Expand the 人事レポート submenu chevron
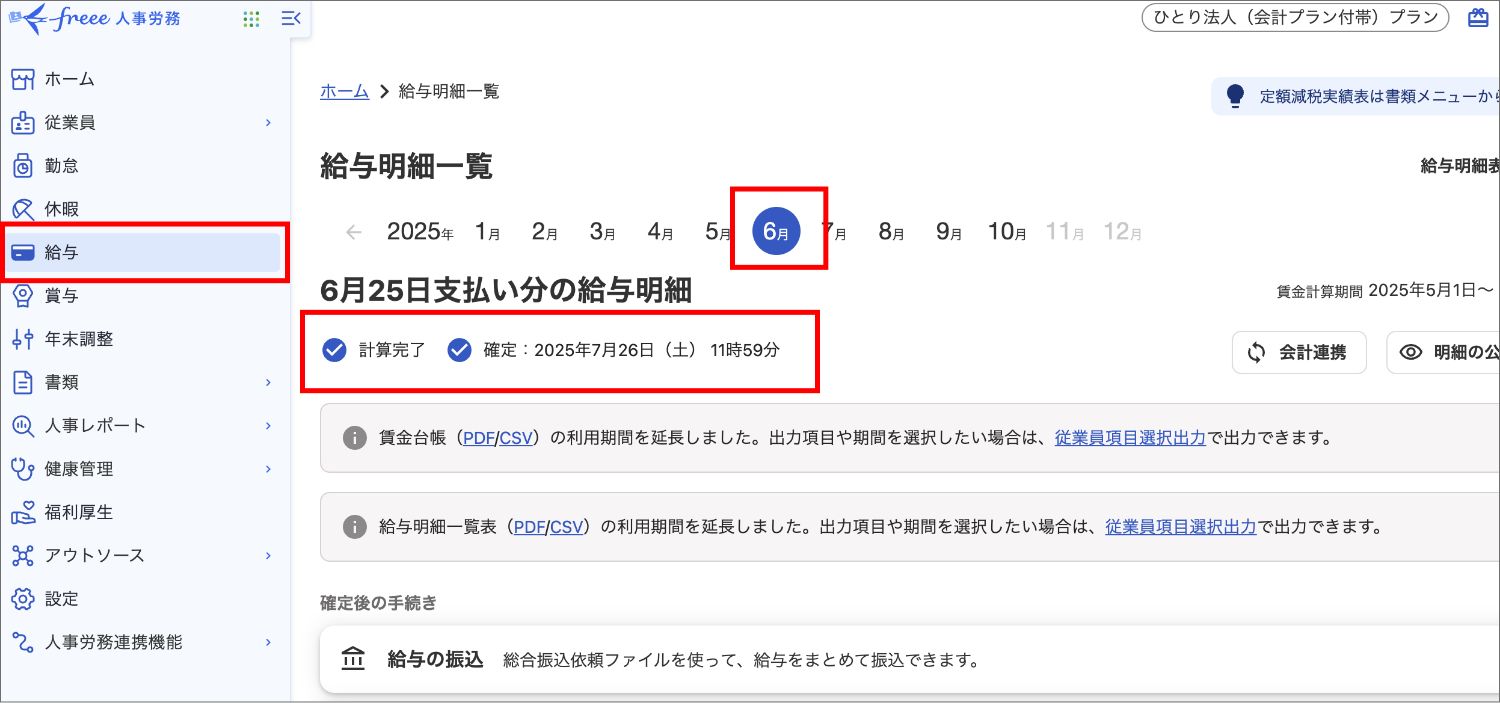The image size is (1500, 703). pos(268,426)
